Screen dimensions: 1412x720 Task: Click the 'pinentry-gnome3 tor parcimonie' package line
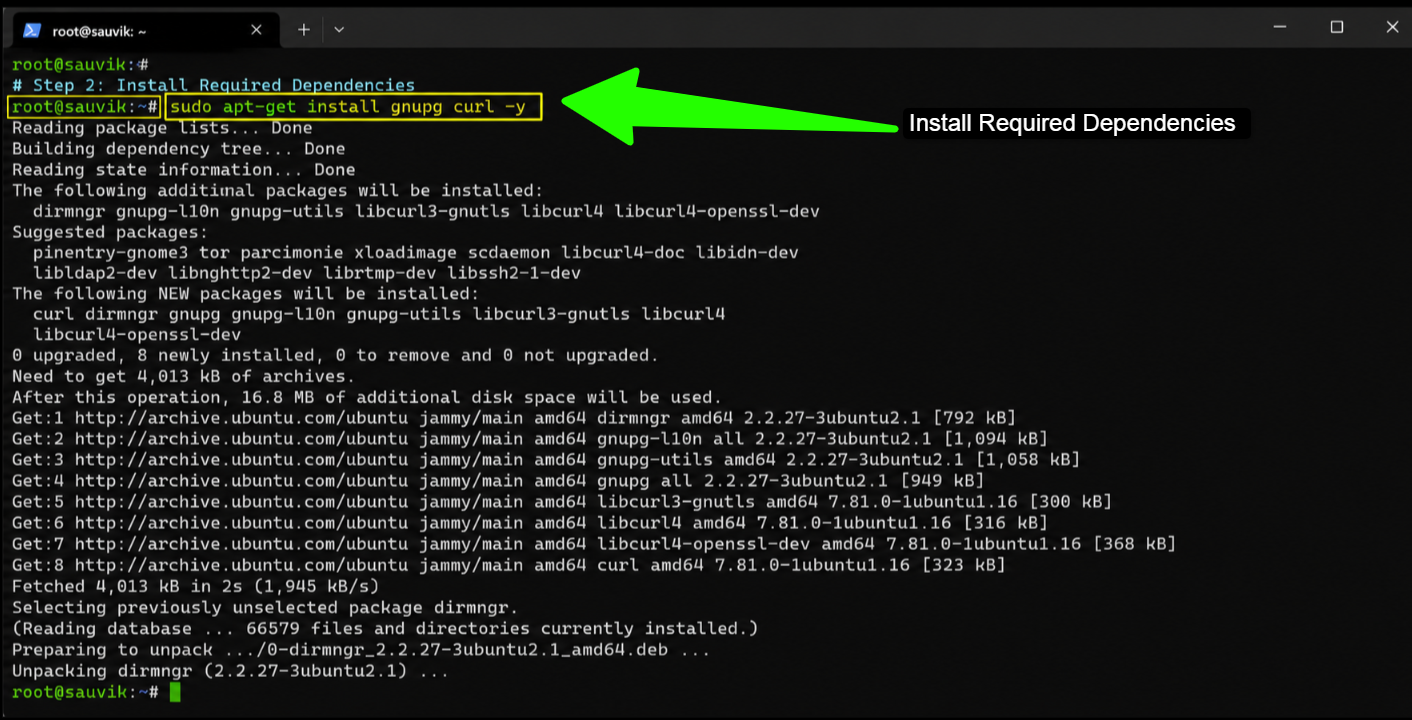coord(415,253)
